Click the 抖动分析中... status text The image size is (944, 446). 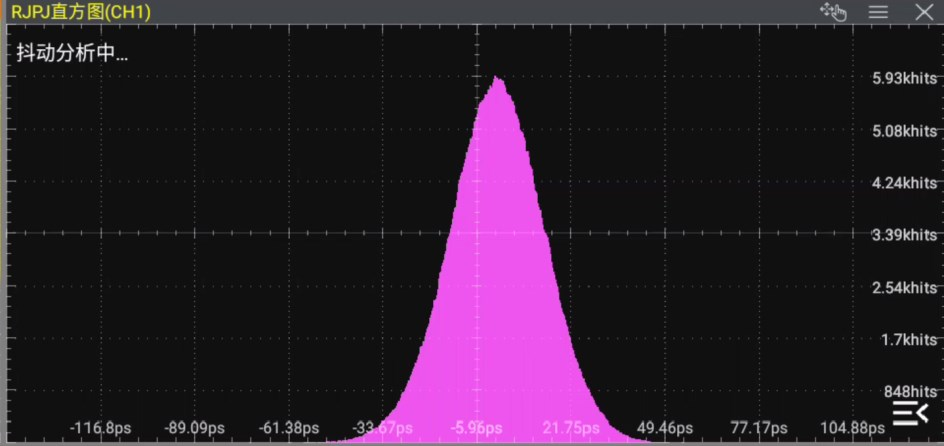(x=72, y=53)
